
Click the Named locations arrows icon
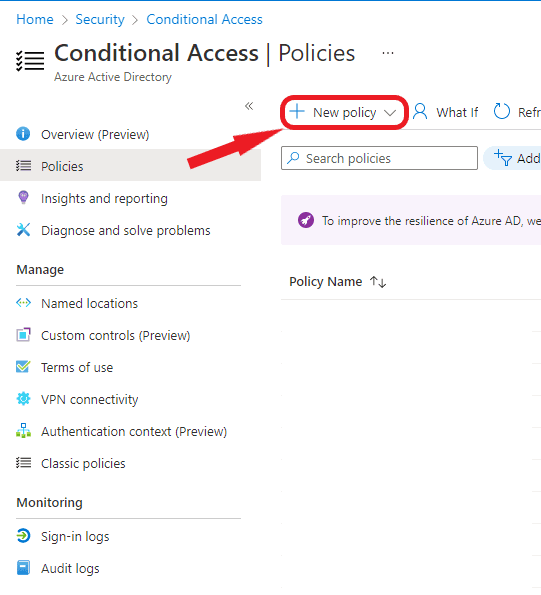(23, 303)
